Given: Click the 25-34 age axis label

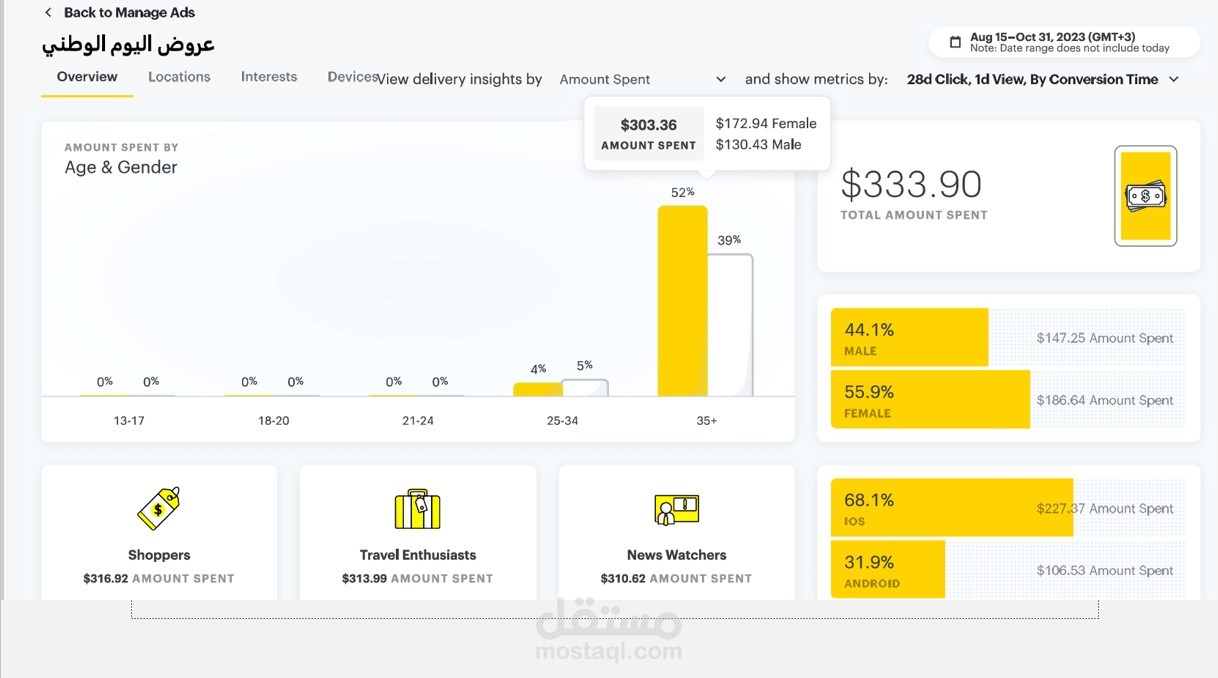Looking at the screenshot, I should click(x=562, y=421).
